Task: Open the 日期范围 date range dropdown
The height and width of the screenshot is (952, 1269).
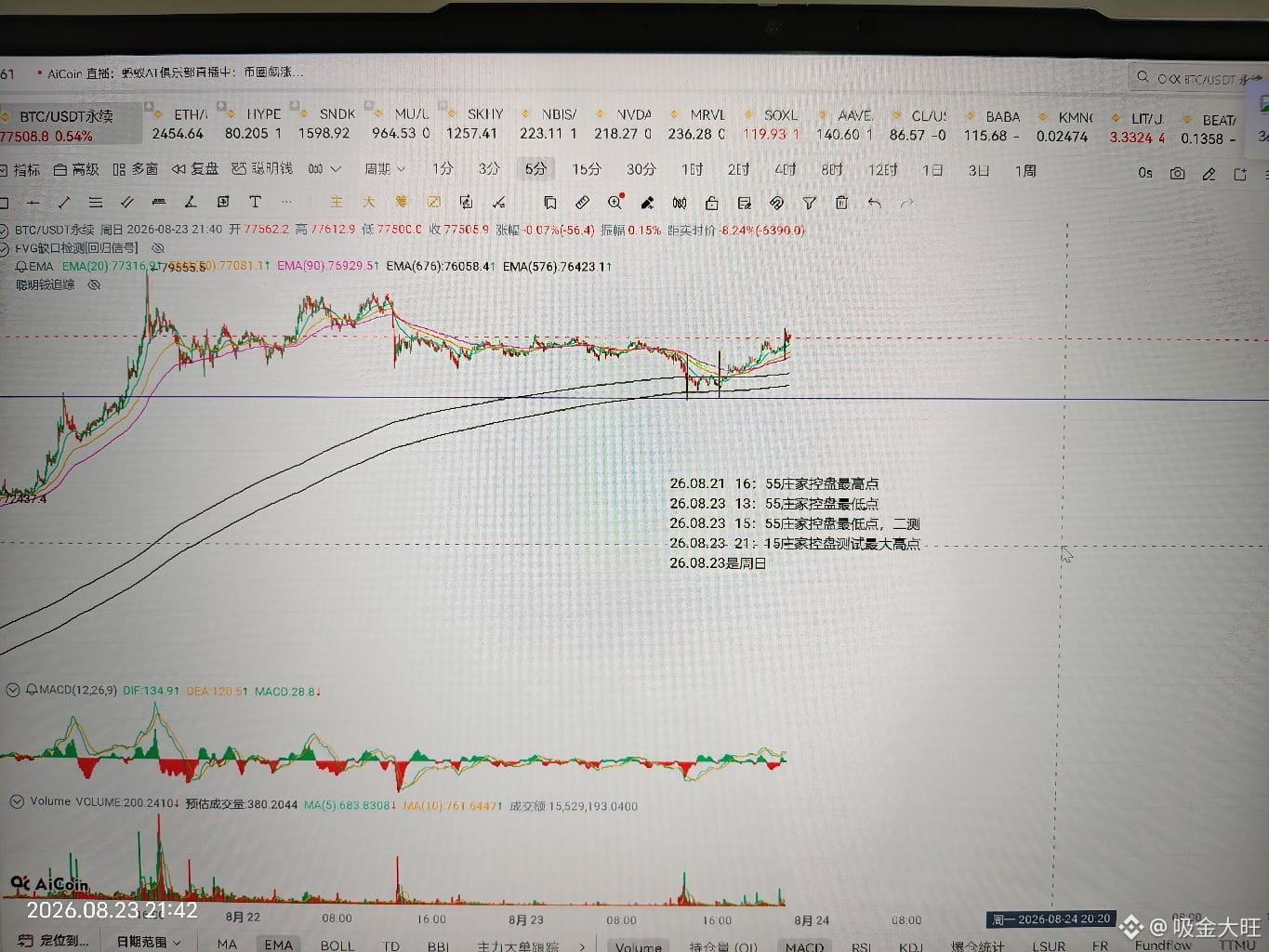Action: [x=149, y=942]
